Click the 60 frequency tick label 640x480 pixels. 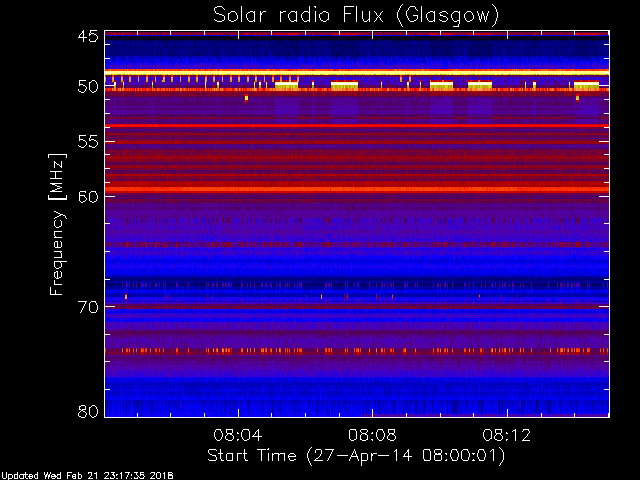click(x=88, y=197)
